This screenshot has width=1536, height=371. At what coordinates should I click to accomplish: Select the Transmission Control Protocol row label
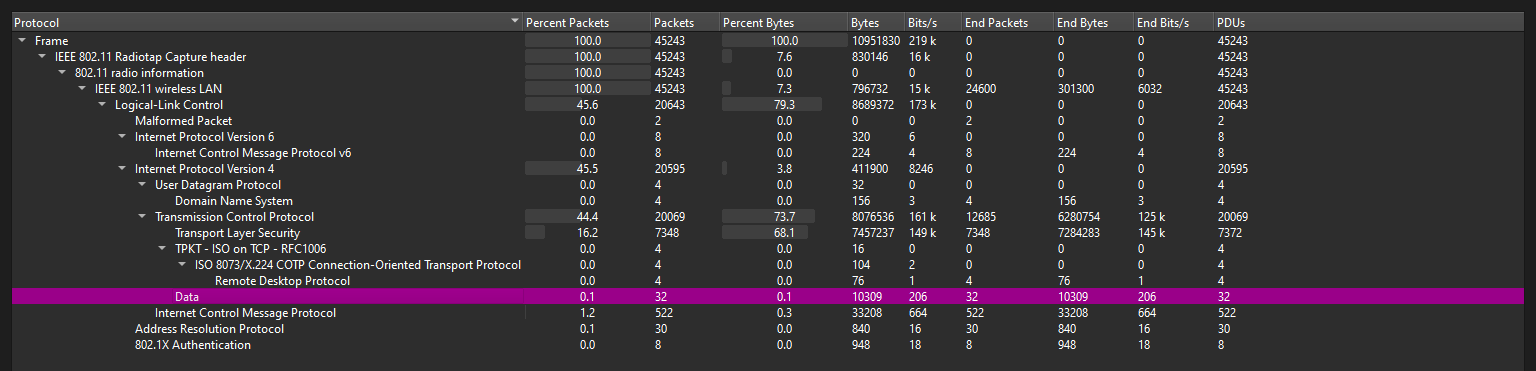234,217
